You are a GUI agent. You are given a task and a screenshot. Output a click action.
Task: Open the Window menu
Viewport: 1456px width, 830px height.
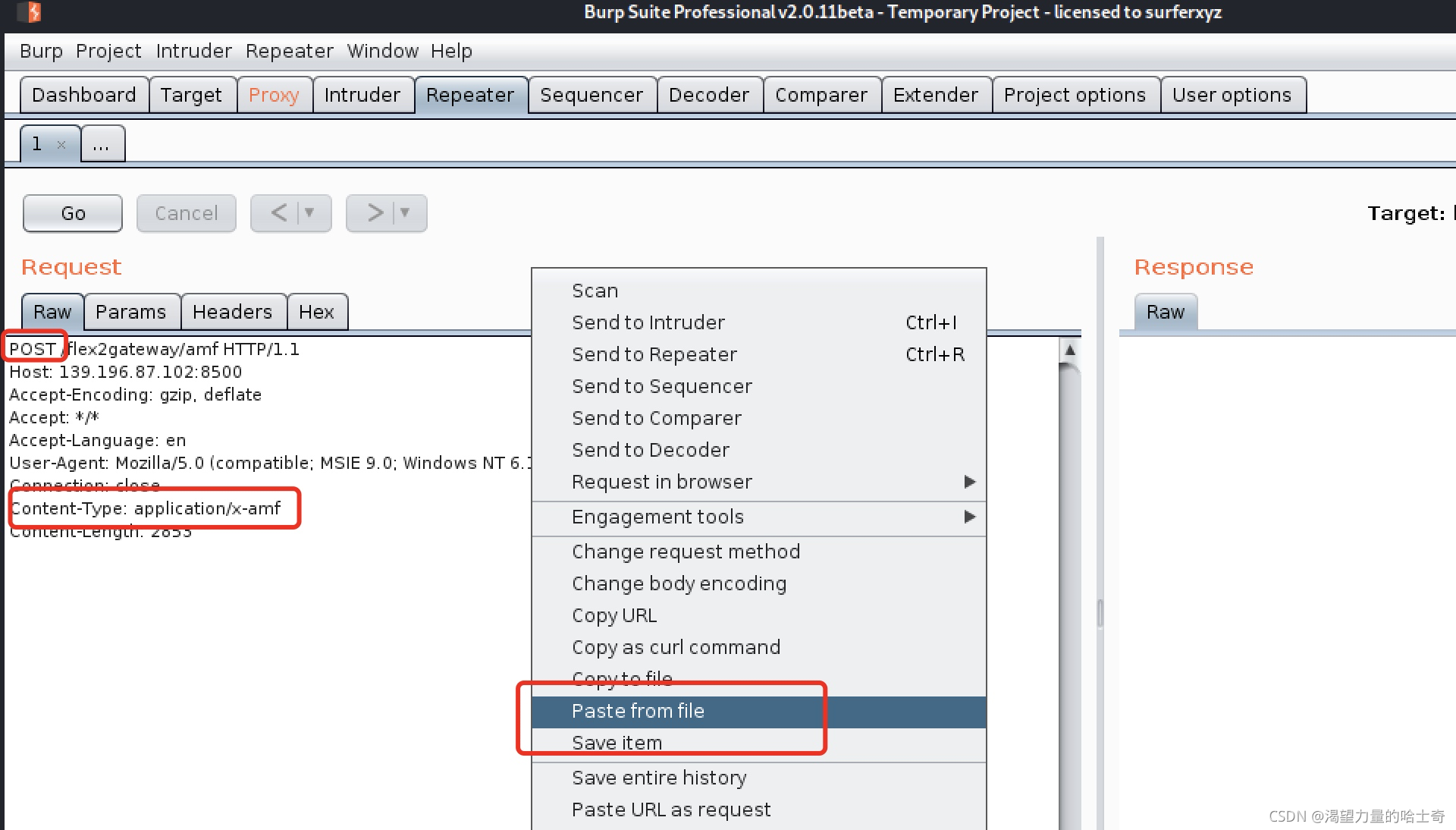(383, 51)
